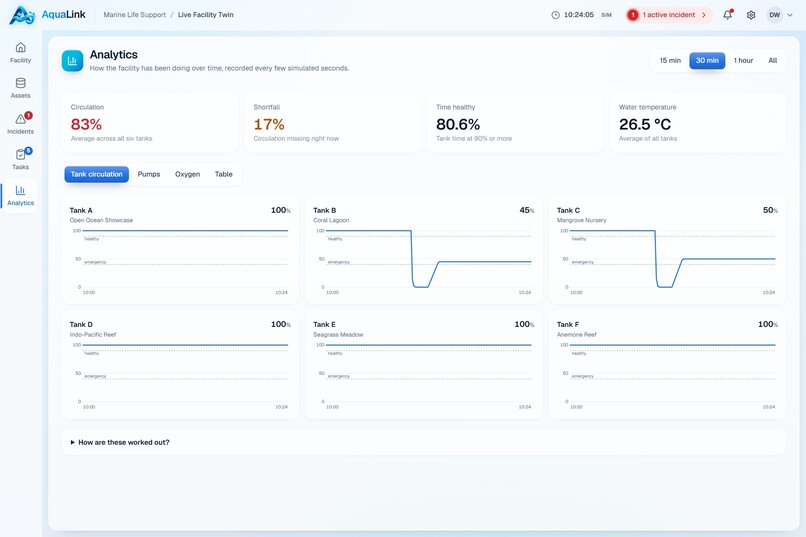The height and width of the screenshot is (537, 806).
Task: Set time range to 15 min
Action: tap(670, 61)
